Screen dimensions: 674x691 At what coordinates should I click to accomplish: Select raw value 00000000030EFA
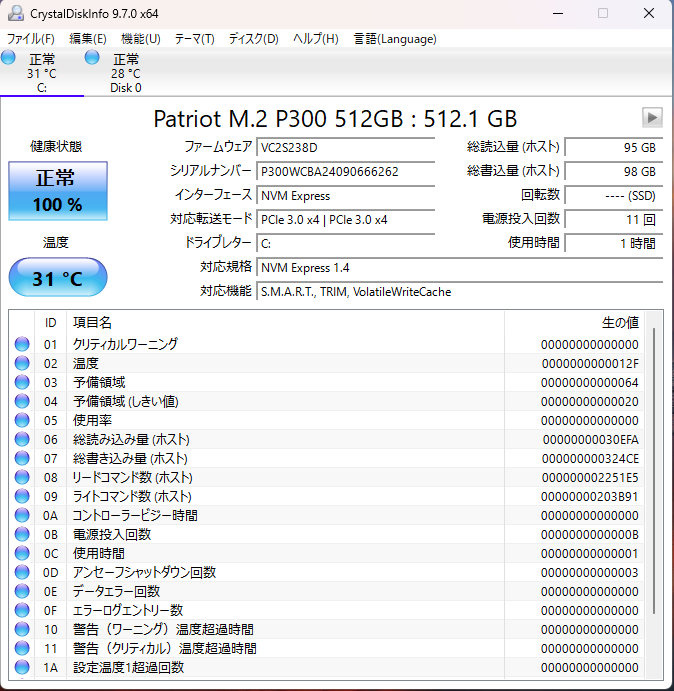(591, 440)
